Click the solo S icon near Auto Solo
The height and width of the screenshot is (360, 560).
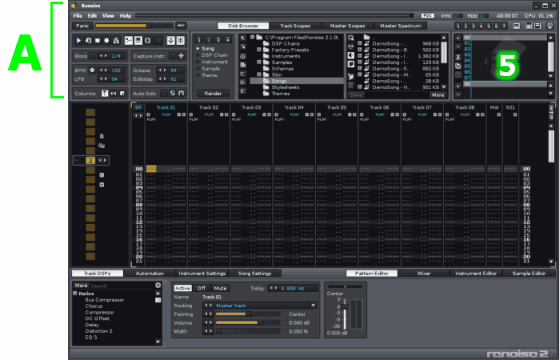172,93
